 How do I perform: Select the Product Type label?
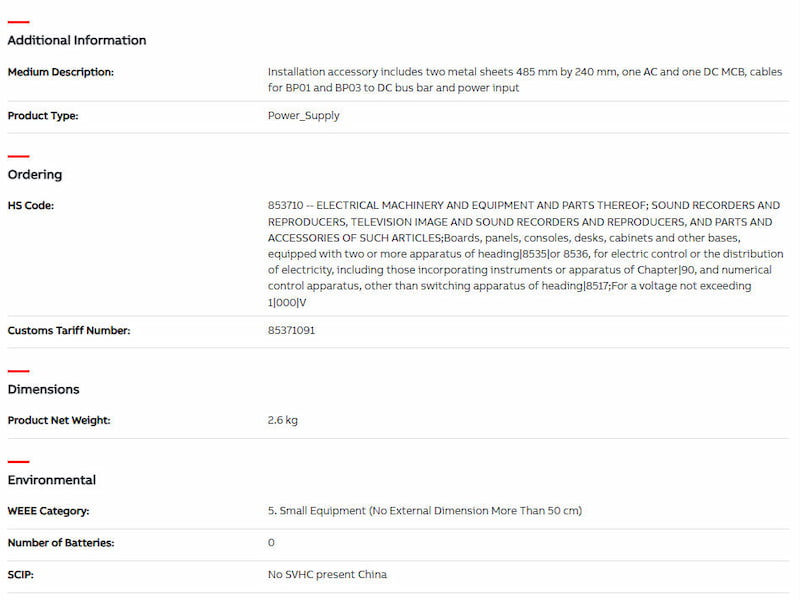tap(43, 115)
